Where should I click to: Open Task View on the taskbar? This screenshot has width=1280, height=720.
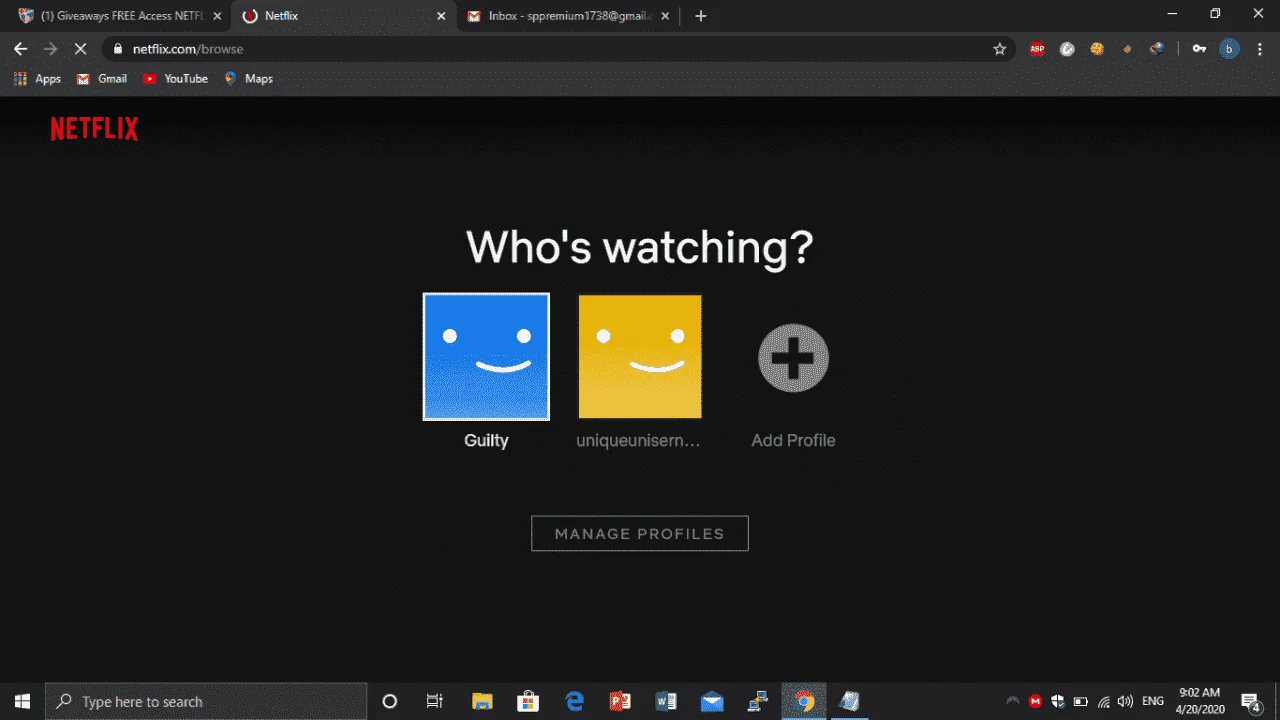[434, 701]
